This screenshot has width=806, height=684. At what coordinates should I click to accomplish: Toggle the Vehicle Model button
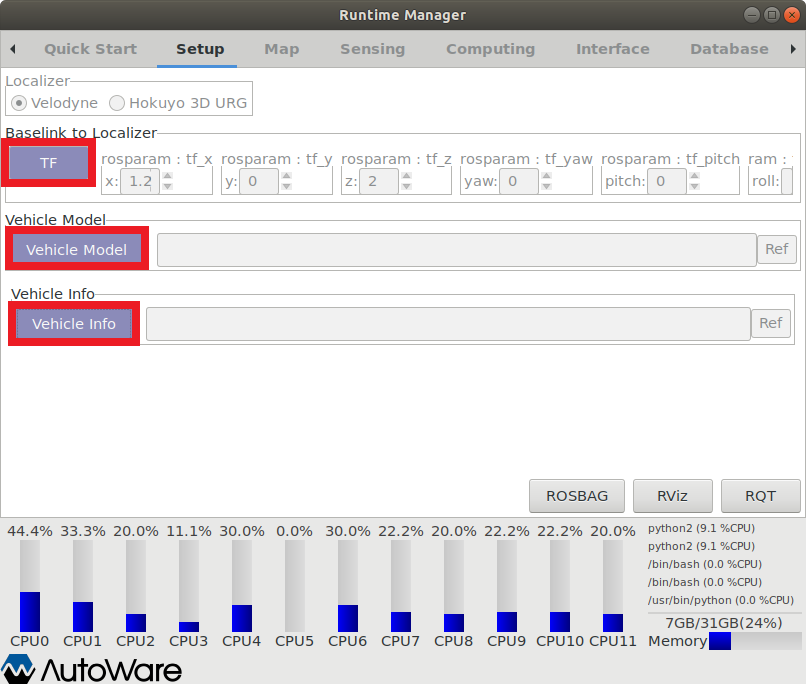(76, 249)
